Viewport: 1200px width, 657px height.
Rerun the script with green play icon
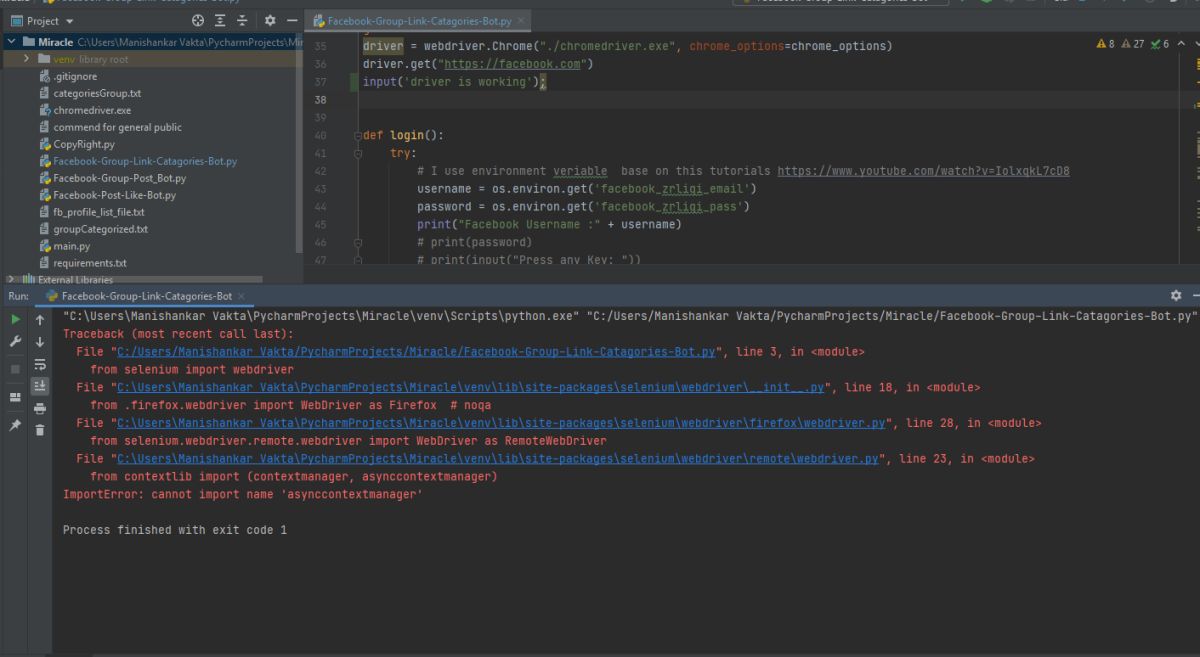(x=15, y=319)
